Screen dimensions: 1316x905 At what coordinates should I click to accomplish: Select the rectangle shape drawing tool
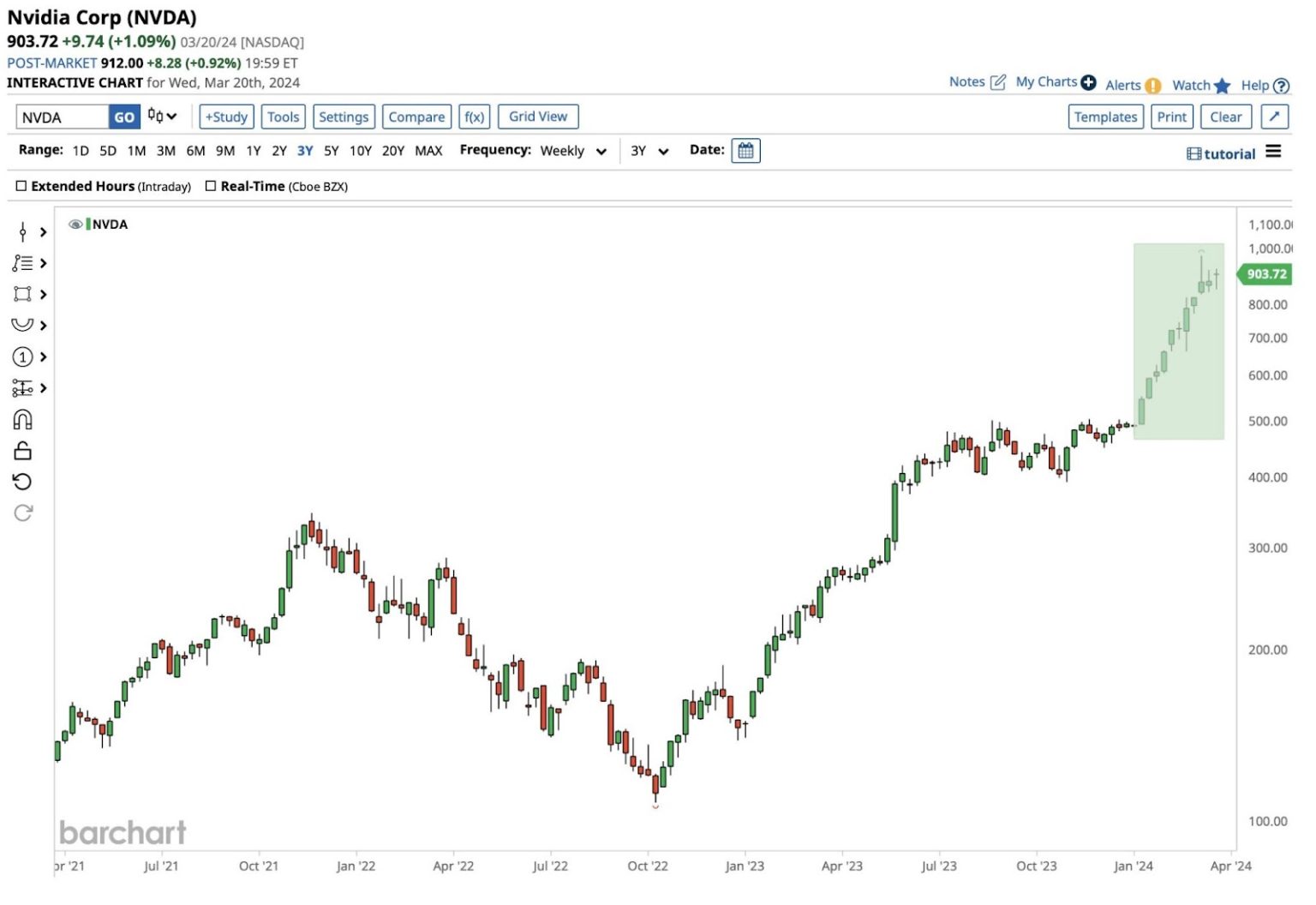pyautogui.click(x=22, y=294)
